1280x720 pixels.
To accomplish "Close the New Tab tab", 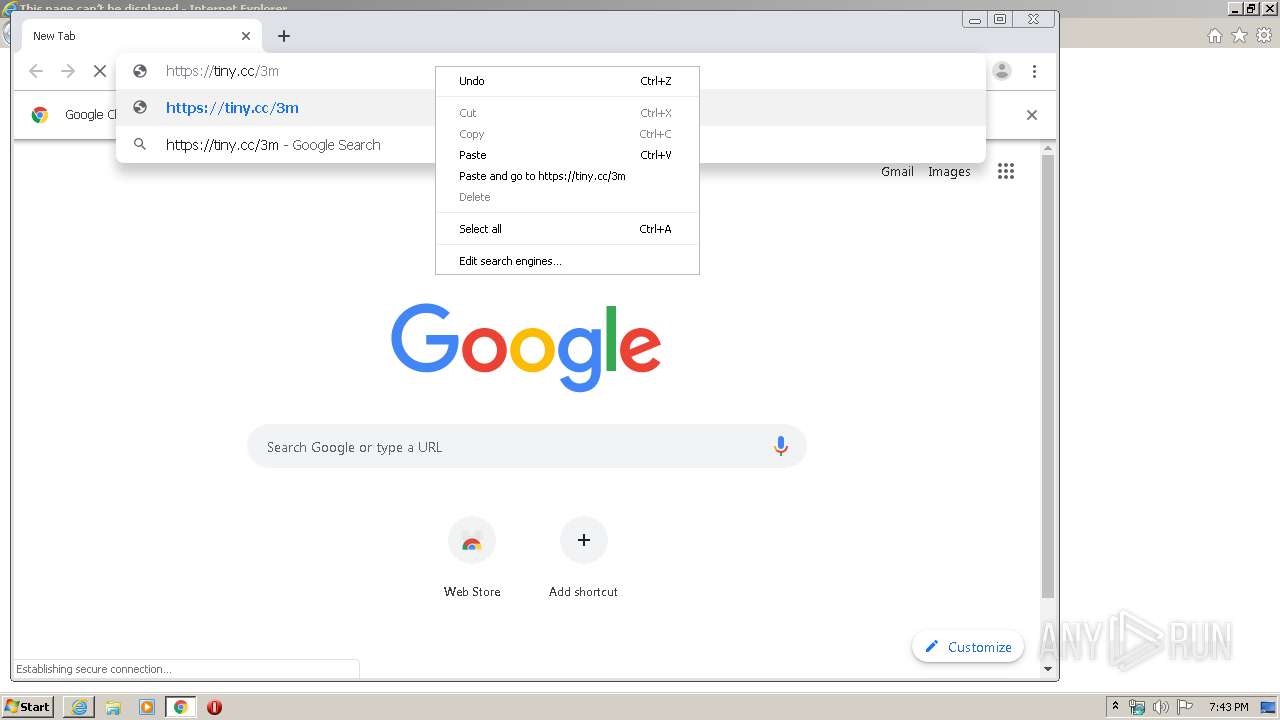I will 246,36.
